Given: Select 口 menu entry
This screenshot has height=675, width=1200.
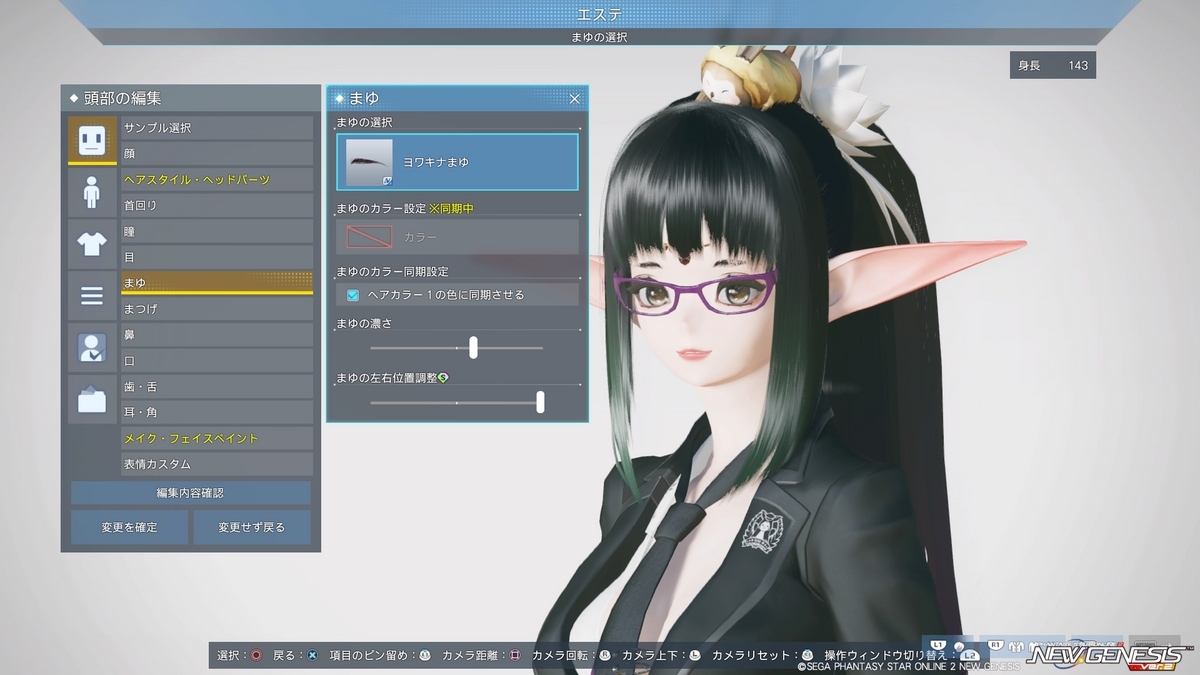Looking at the screenshot, I should (x=217, y=360).
